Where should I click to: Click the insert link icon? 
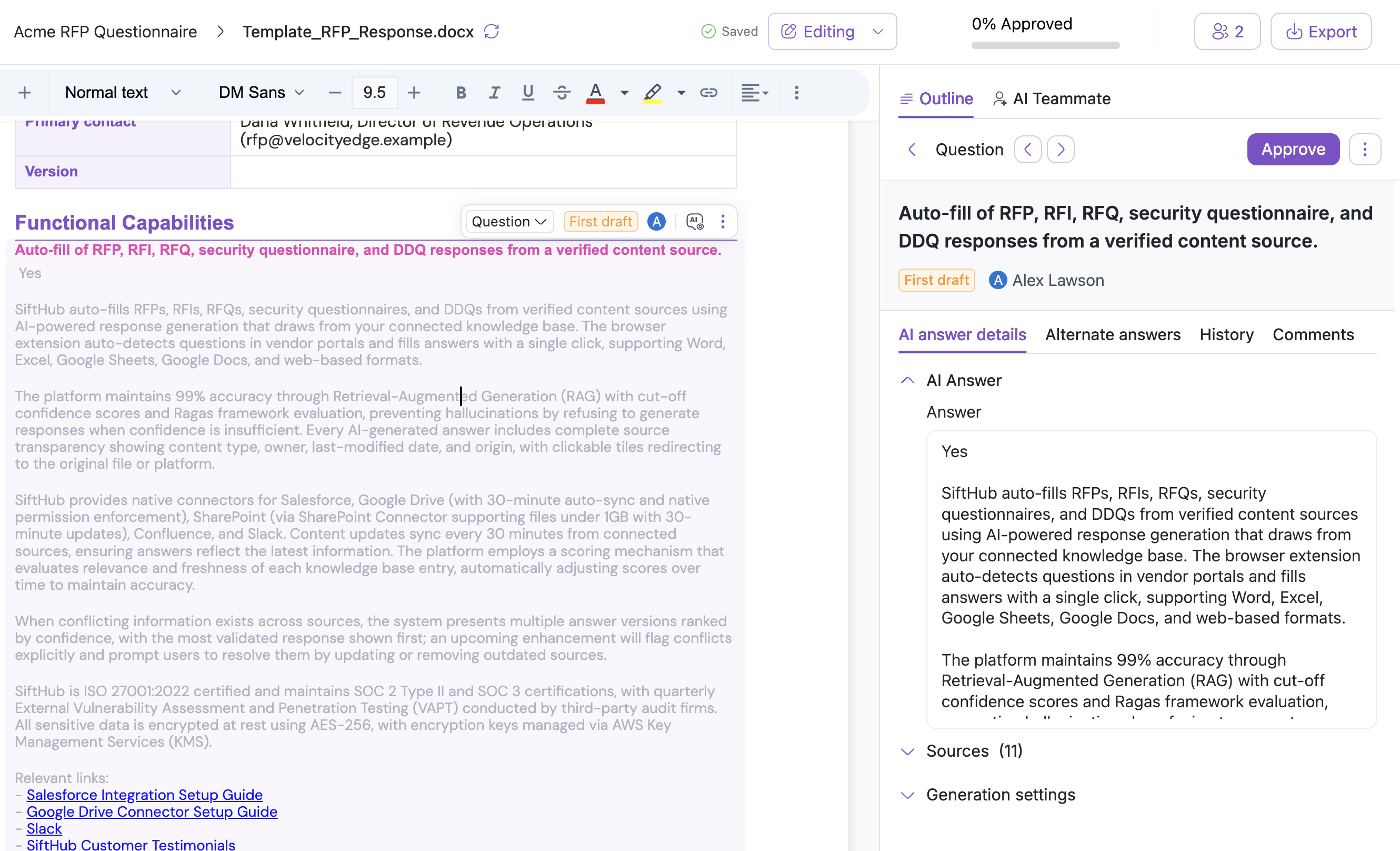pyautogui.click(x=708, y=93)
